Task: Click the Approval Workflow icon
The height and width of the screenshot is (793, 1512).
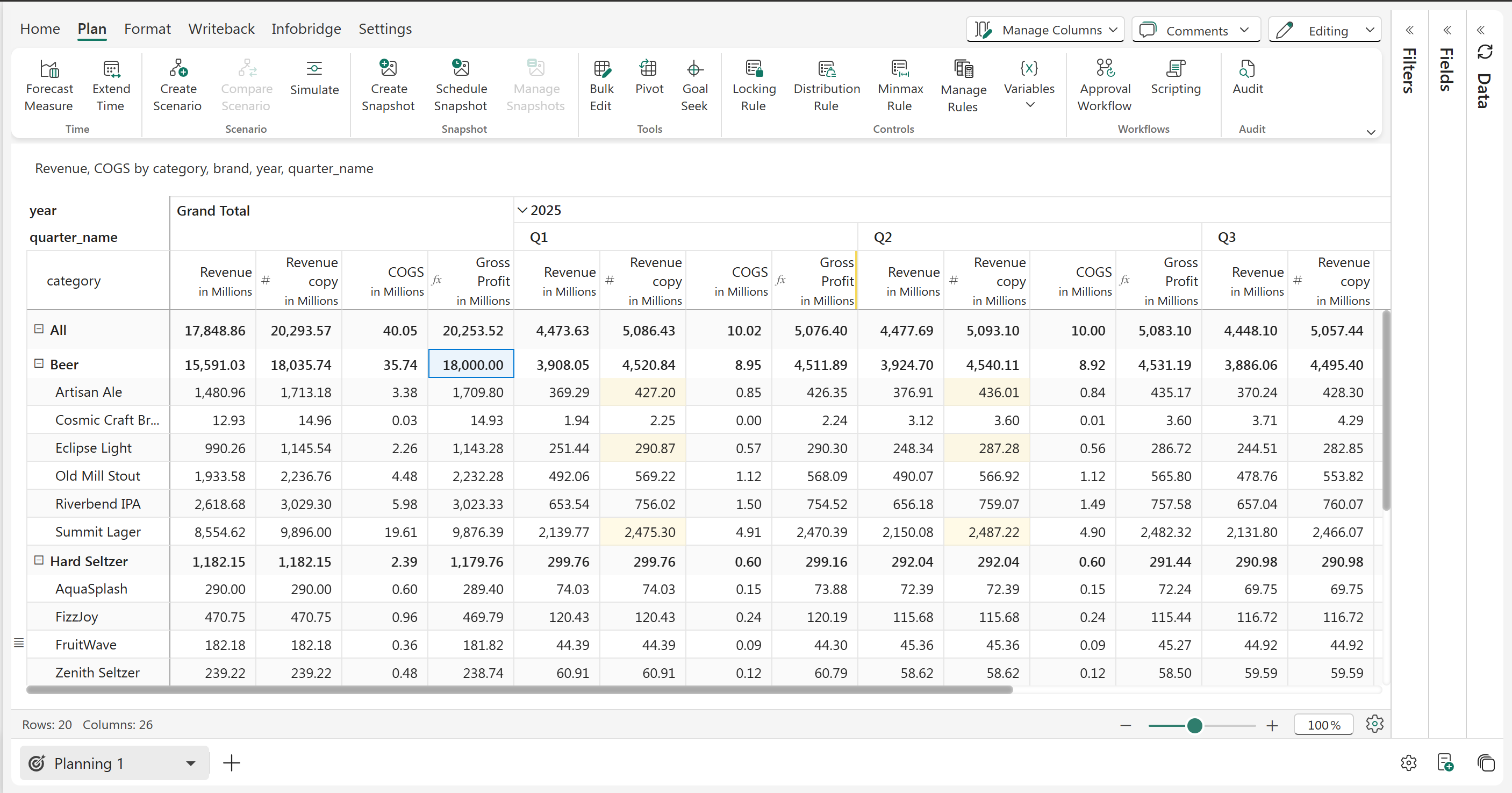Action: tap(1105, 69)
